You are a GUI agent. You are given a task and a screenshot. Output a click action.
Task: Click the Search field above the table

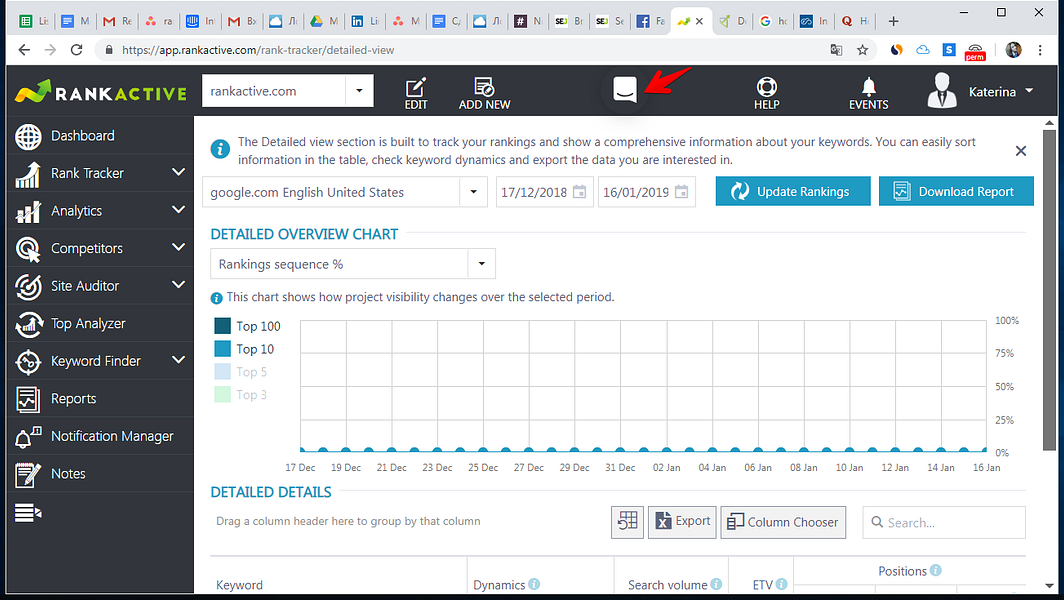point(944,522)
